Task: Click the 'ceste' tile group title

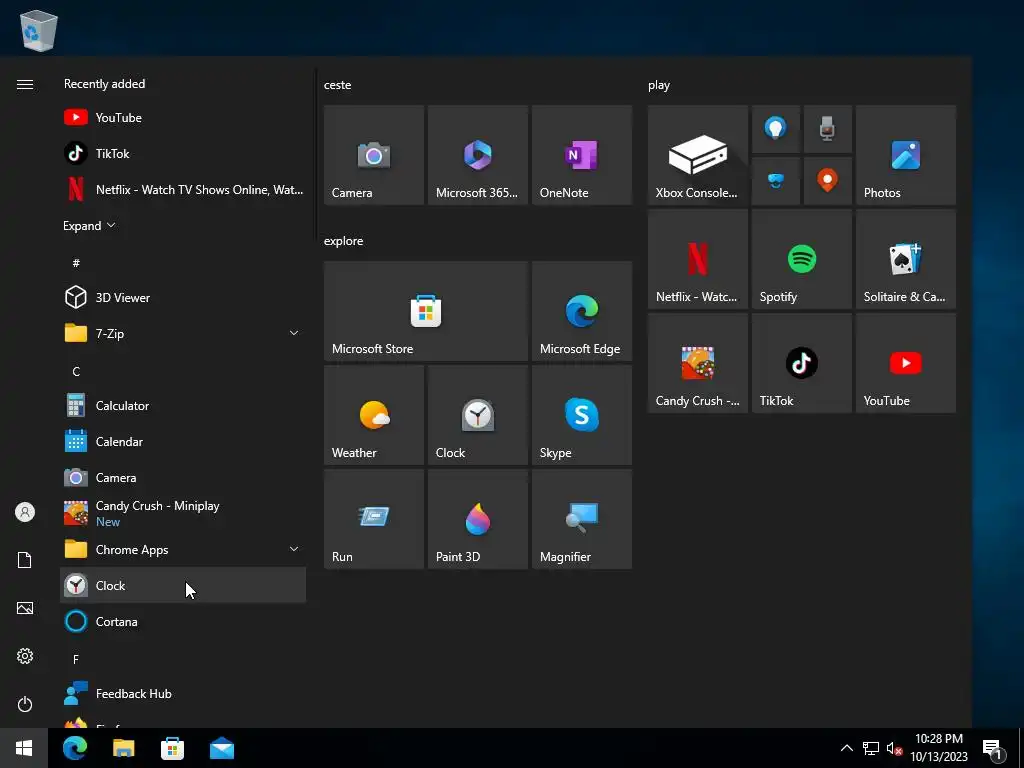Action: (338, 85)
